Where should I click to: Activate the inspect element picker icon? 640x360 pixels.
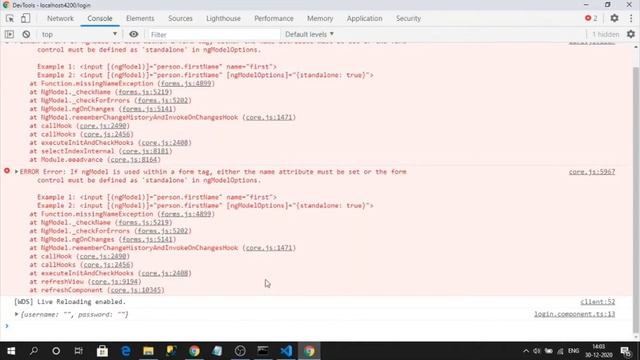10,19
